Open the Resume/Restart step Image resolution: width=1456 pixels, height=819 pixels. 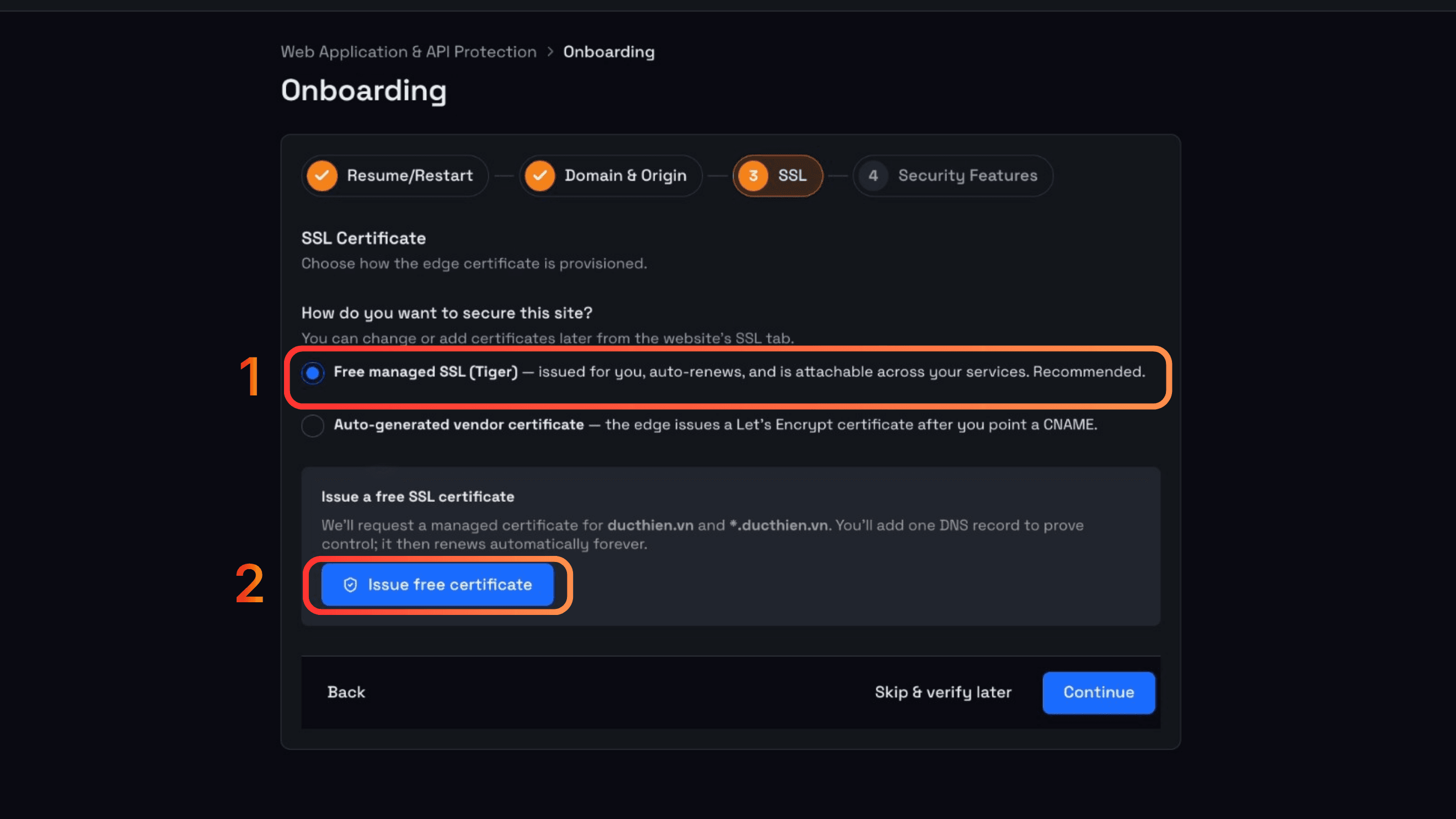[394, 176]
